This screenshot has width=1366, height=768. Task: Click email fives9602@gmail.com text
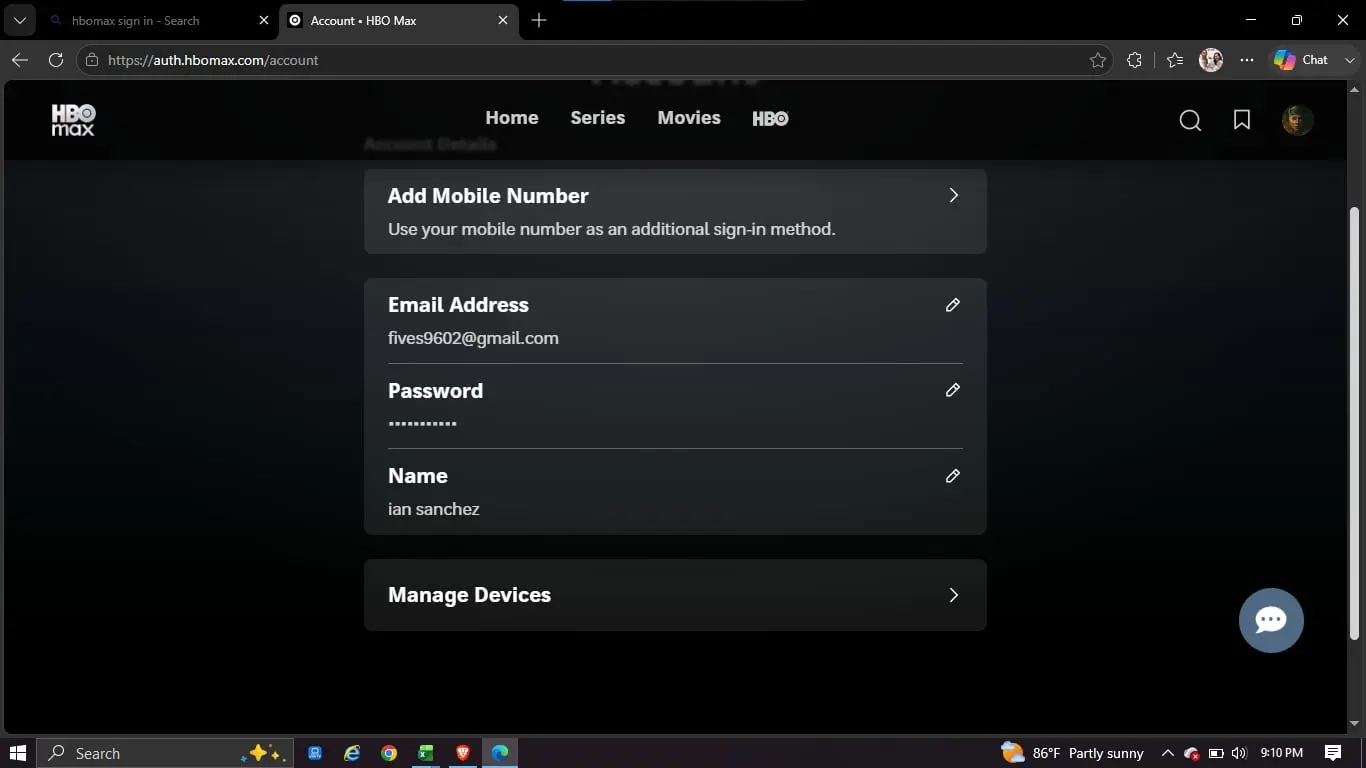tap(473, 338)
